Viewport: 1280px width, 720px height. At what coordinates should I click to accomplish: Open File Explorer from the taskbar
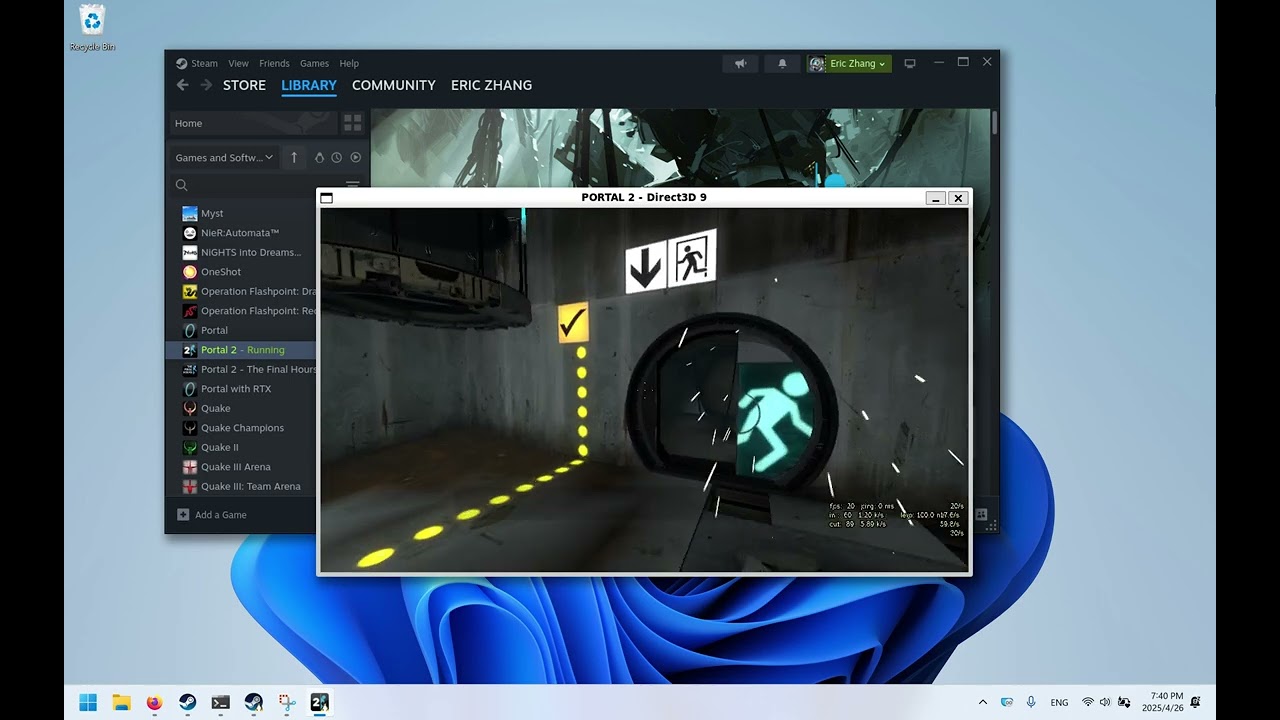click(121, 703)
